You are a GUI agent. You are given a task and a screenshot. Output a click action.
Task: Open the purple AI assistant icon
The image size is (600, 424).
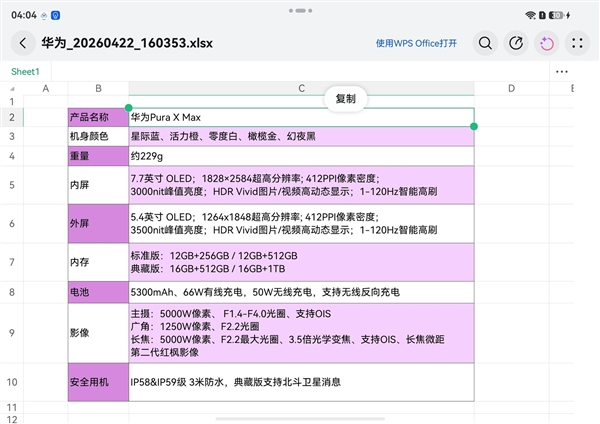547,44
